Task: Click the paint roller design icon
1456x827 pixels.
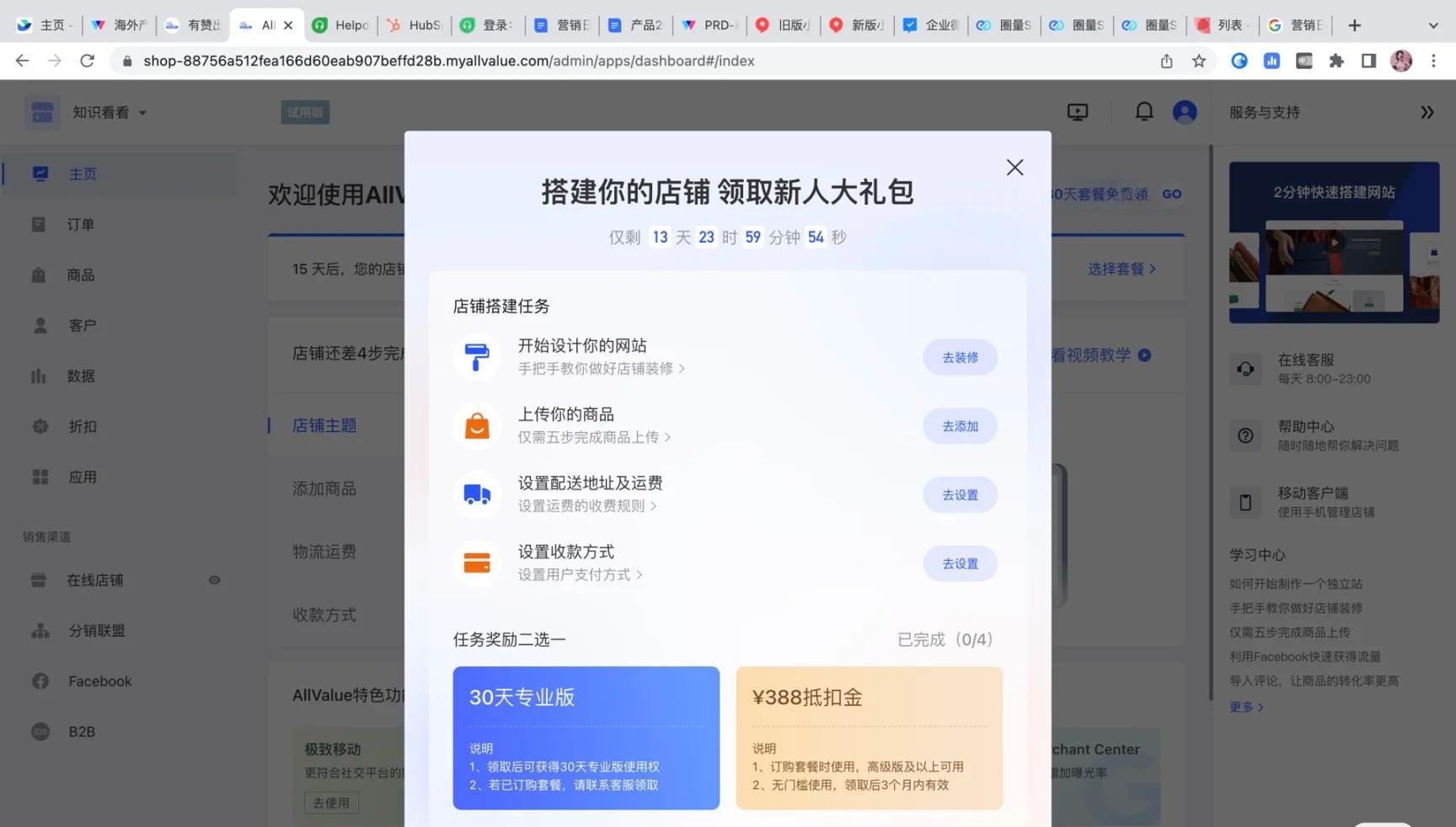Action: pyautogui.click(x=477, y=357)
